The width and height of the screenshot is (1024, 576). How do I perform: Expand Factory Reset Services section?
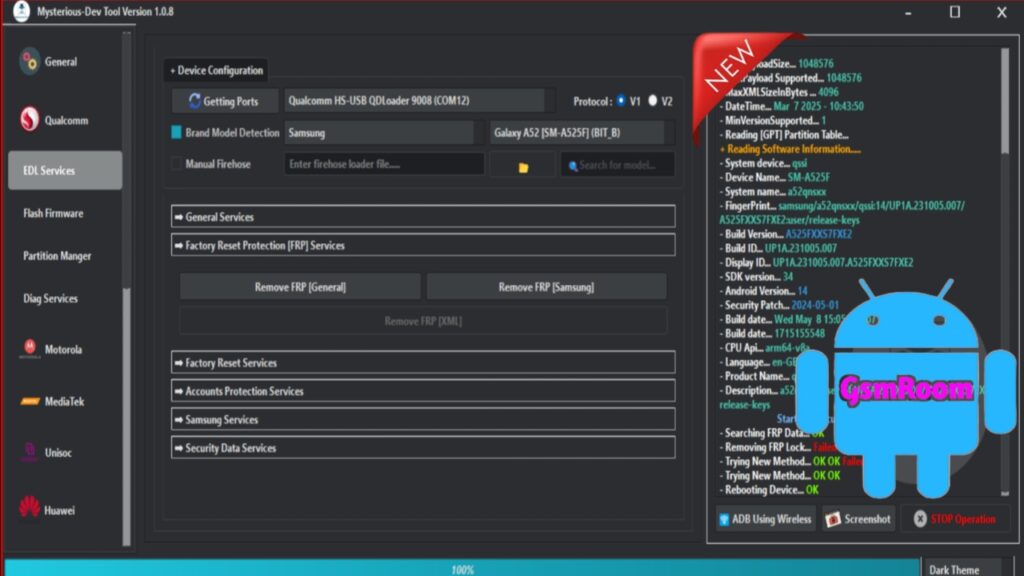[423, 363]
